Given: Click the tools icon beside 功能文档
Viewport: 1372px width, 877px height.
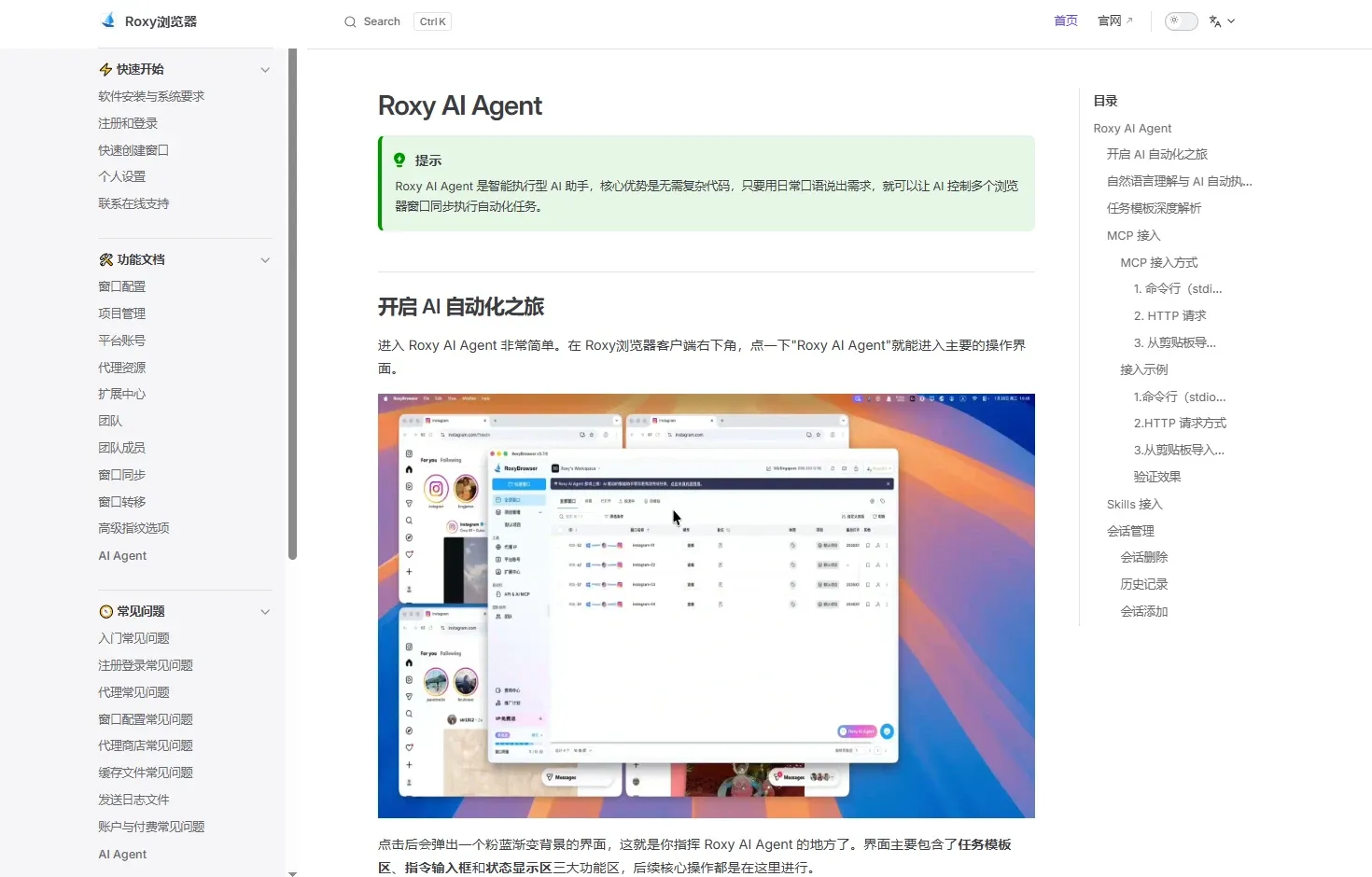Looking at the screenshot, I should pyautogui.click(x=105, y=259).
